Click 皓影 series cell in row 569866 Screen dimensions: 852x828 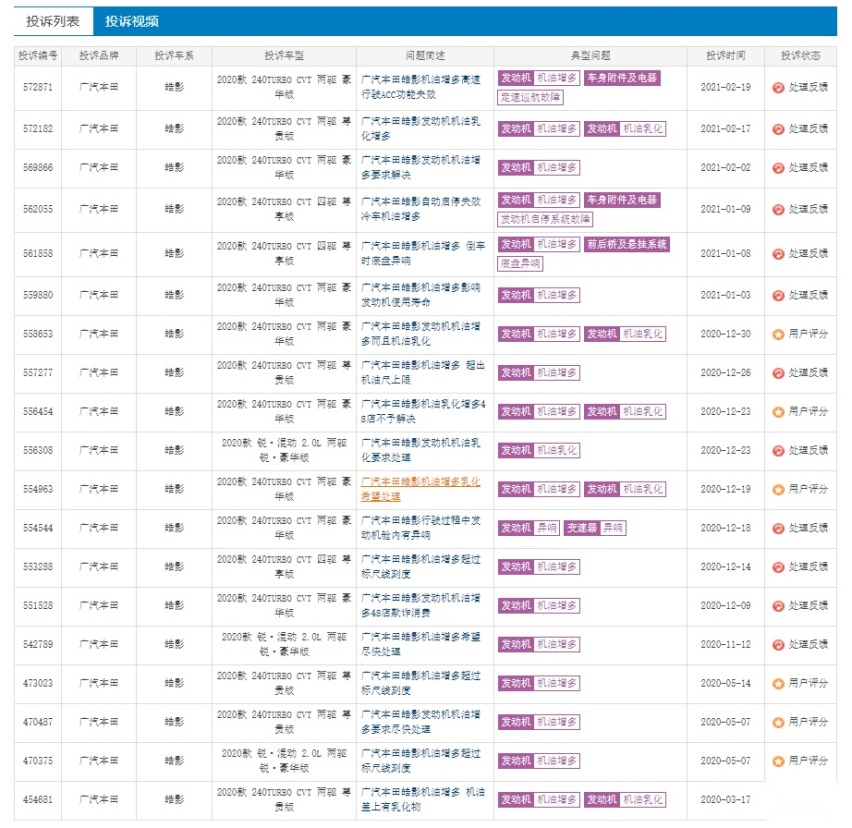[x=174, y=167]
